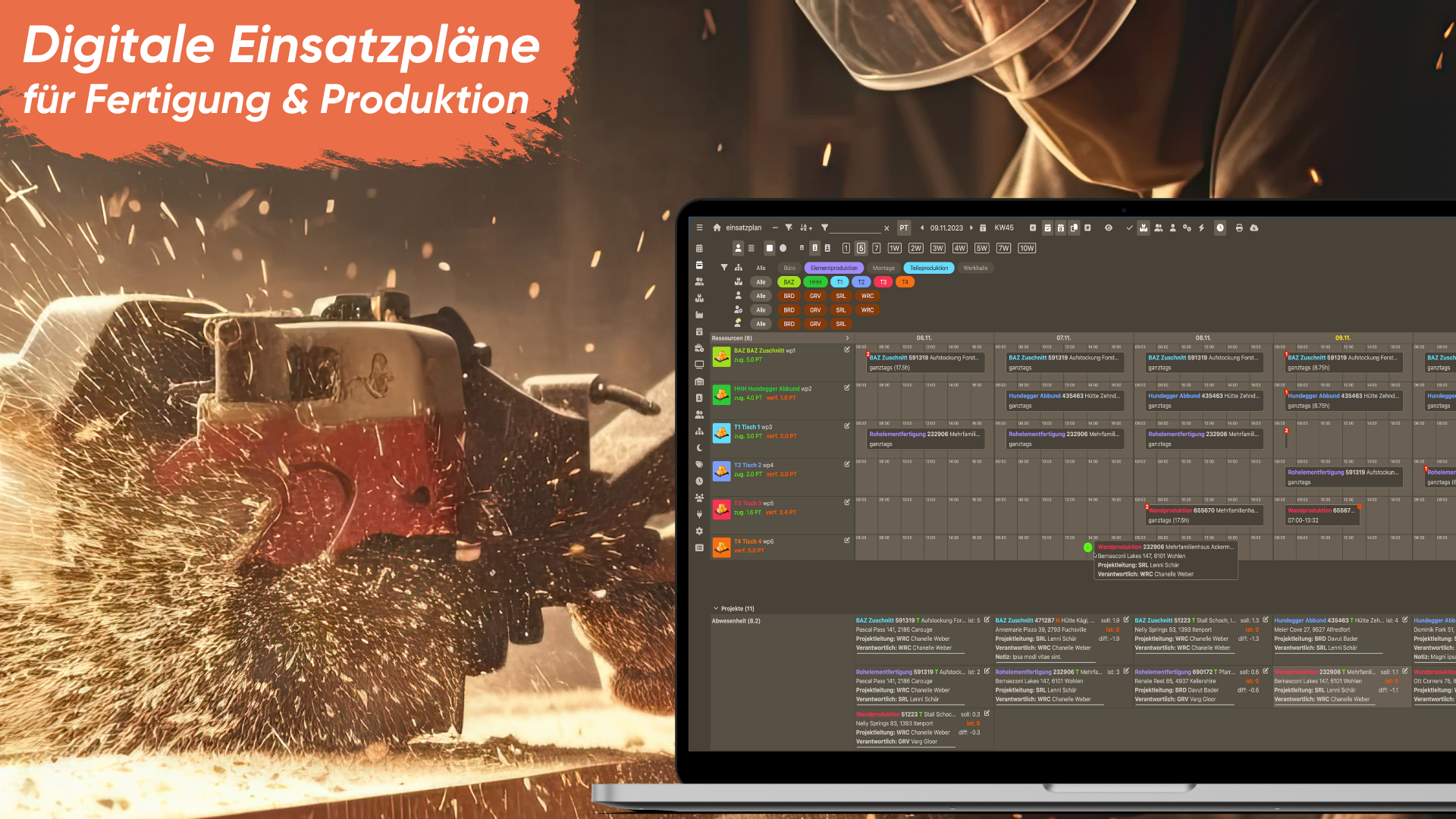Select the red T3 resource color chip
This screenshot has height=819, width=1456.
click(x=883, y=282)
